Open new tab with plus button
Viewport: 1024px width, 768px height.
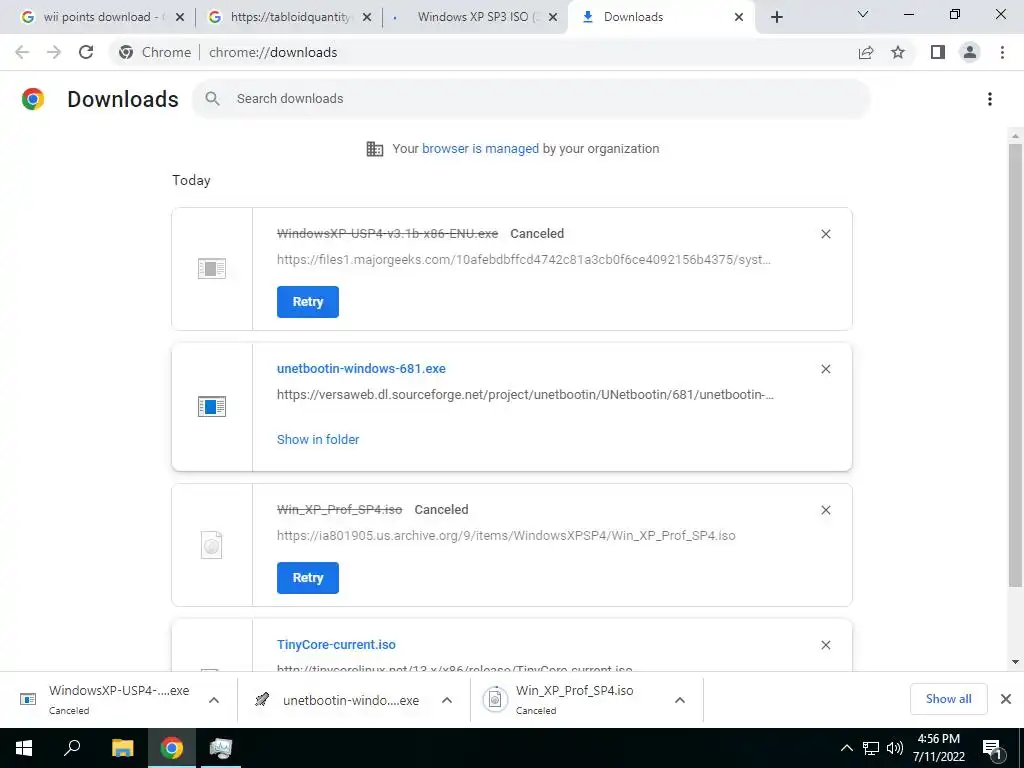point(776,17)
